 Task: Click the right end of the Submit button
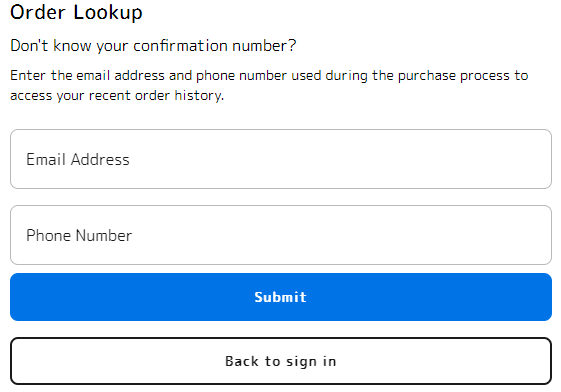[x=540, y=297]
